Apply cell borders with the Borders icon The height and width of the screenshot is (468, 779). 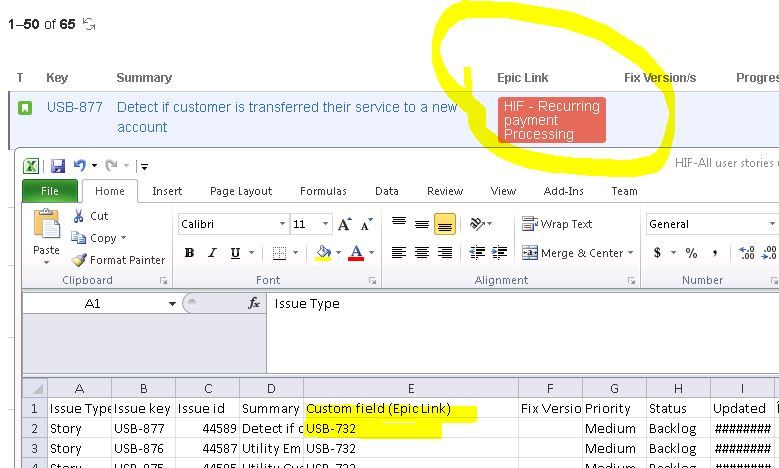279,253
